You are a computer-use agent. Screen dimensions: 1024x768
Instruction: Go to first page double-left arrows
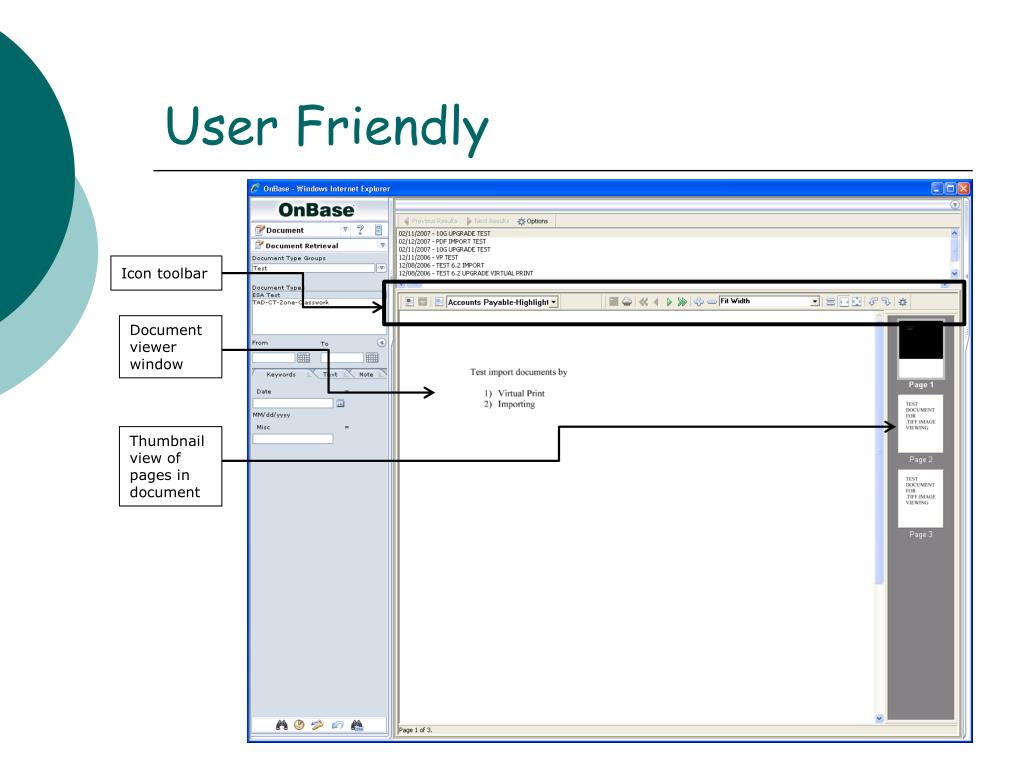click(x=643, y=302)
